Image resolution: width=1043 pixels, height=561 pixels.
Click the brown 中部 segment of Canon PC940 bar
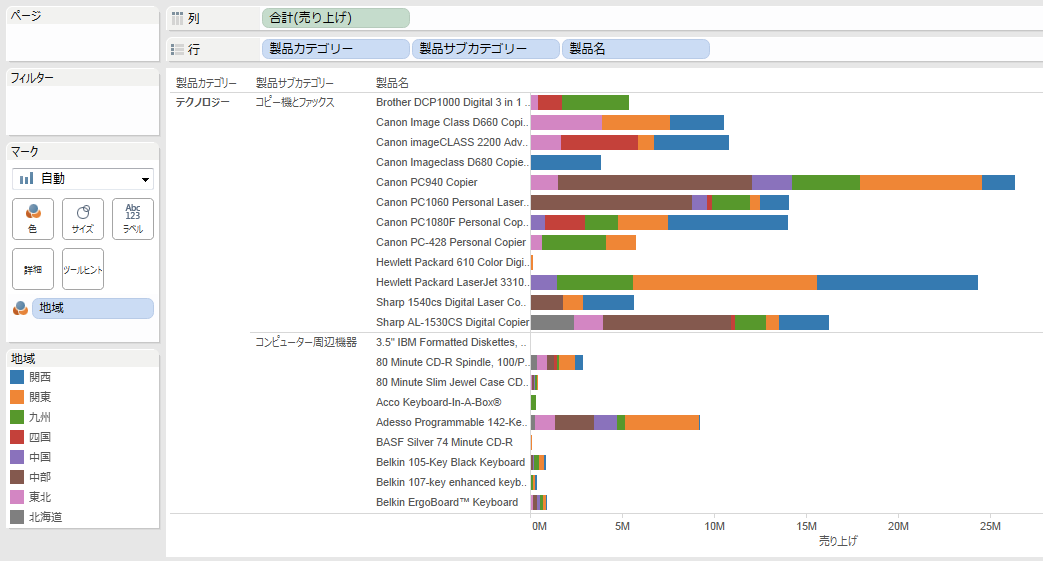[655, 182]
